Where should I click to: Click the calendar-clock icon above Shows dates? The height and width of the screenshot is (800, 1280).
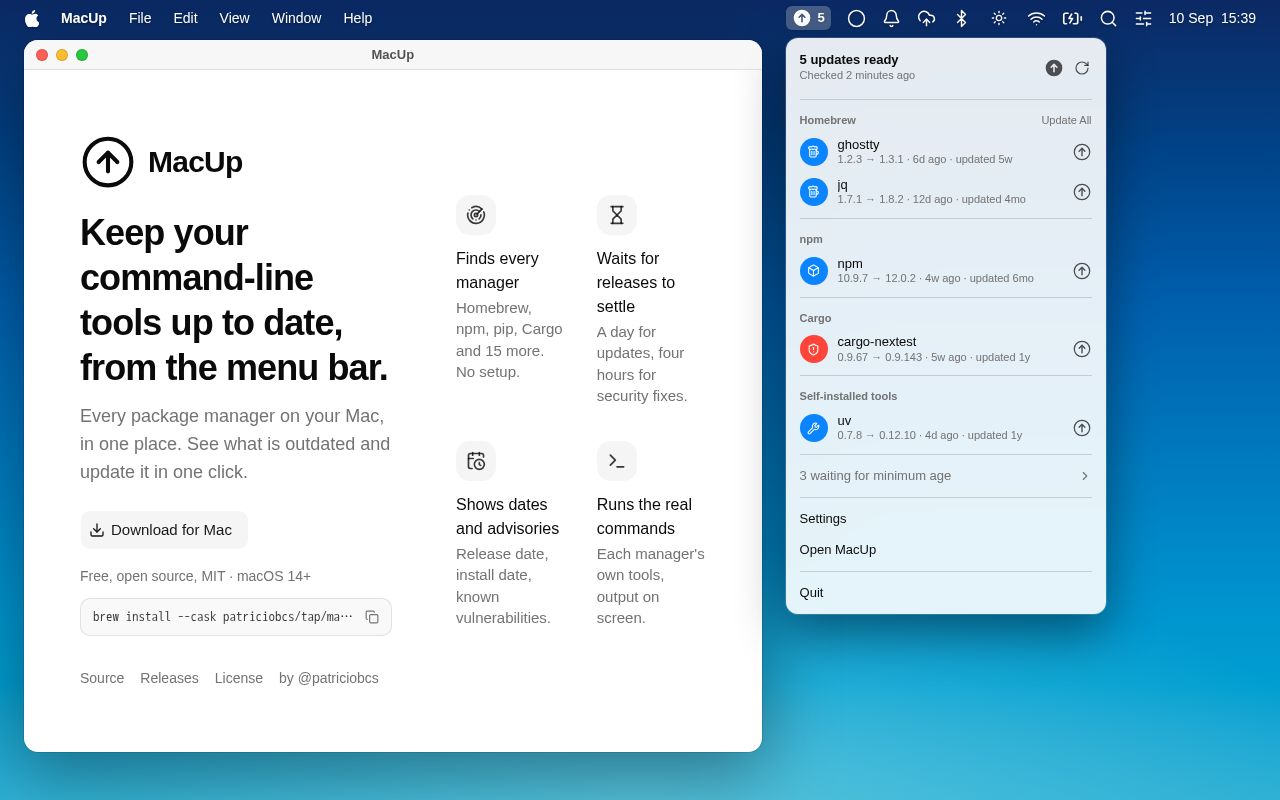476,461
